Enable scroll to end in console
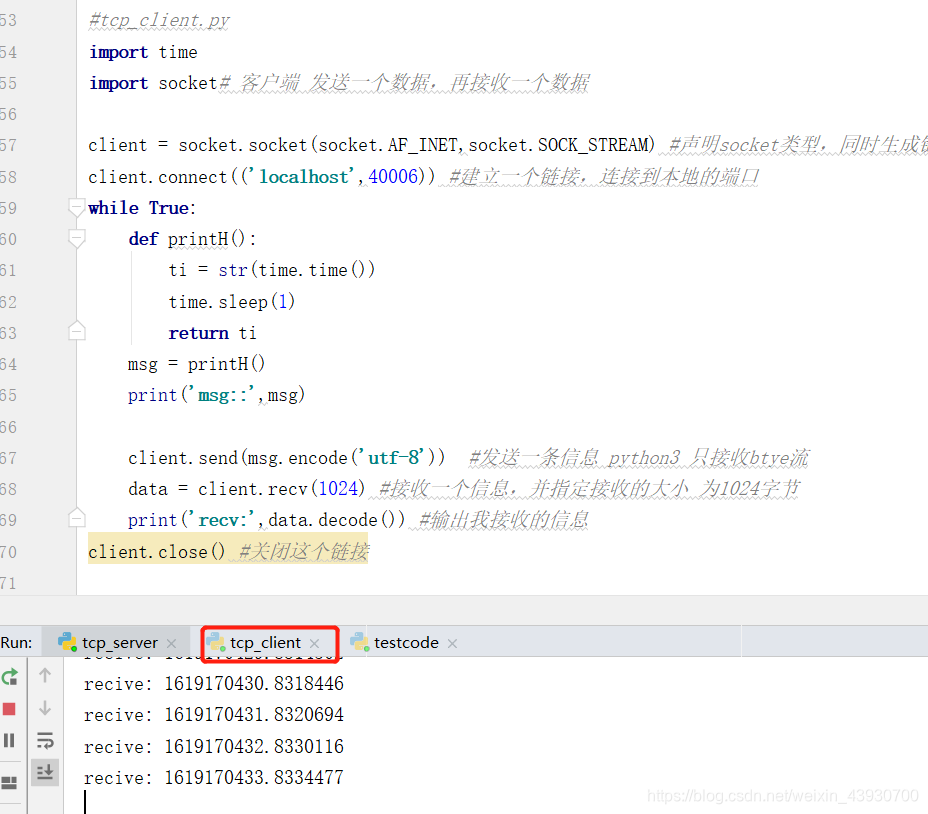Viewport: 928px width, 814px height. (x=45, y=772)
